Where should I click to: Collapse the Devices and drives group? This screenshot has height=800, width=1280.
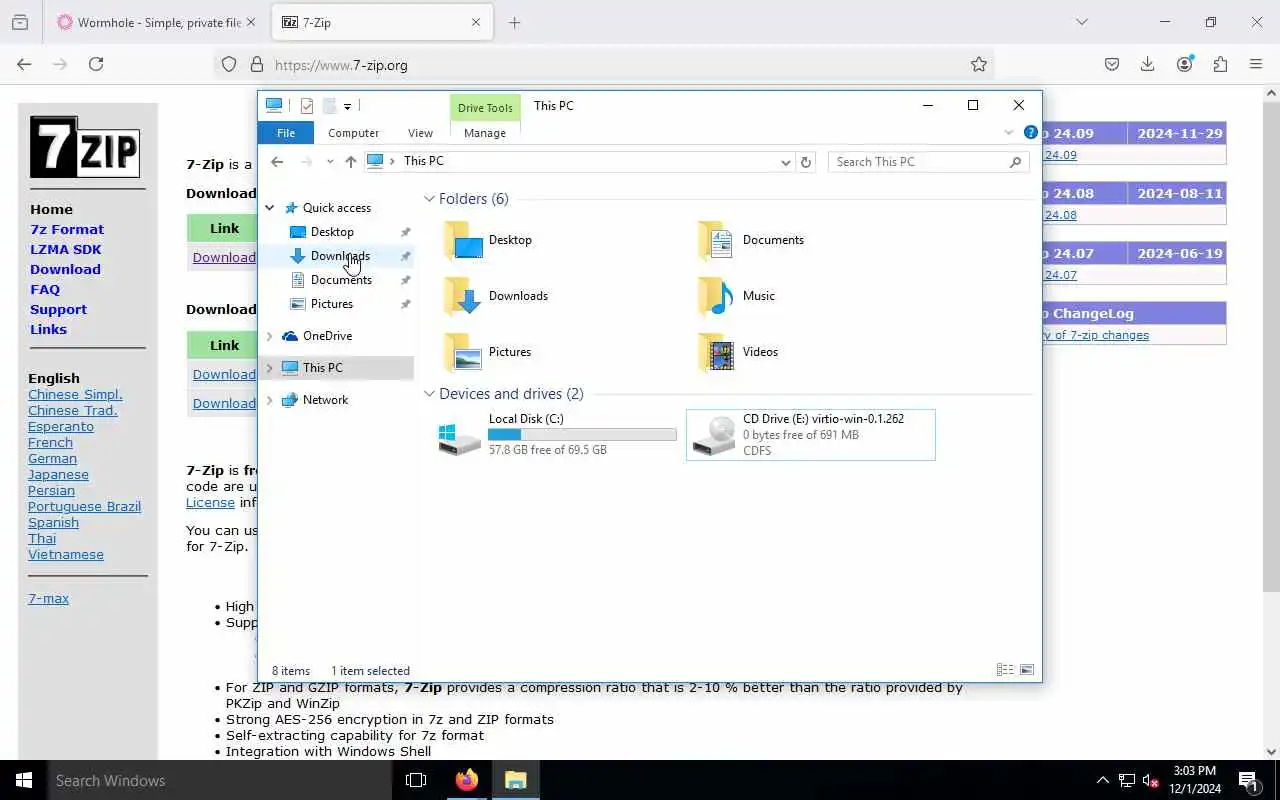tap(429, 394)
